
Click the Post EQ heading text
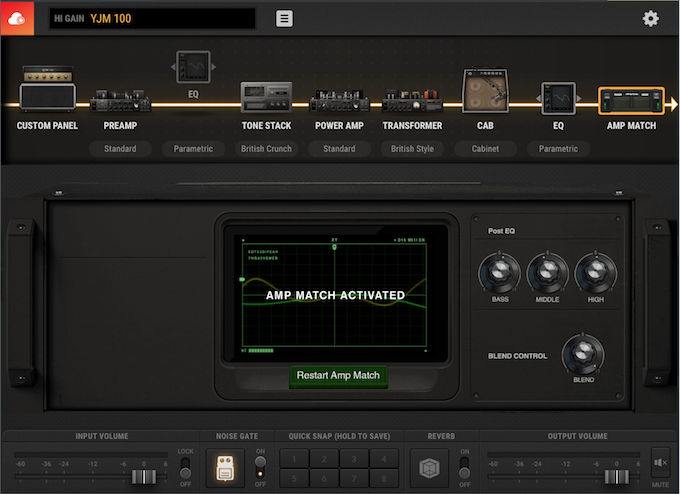coord(501,231)
